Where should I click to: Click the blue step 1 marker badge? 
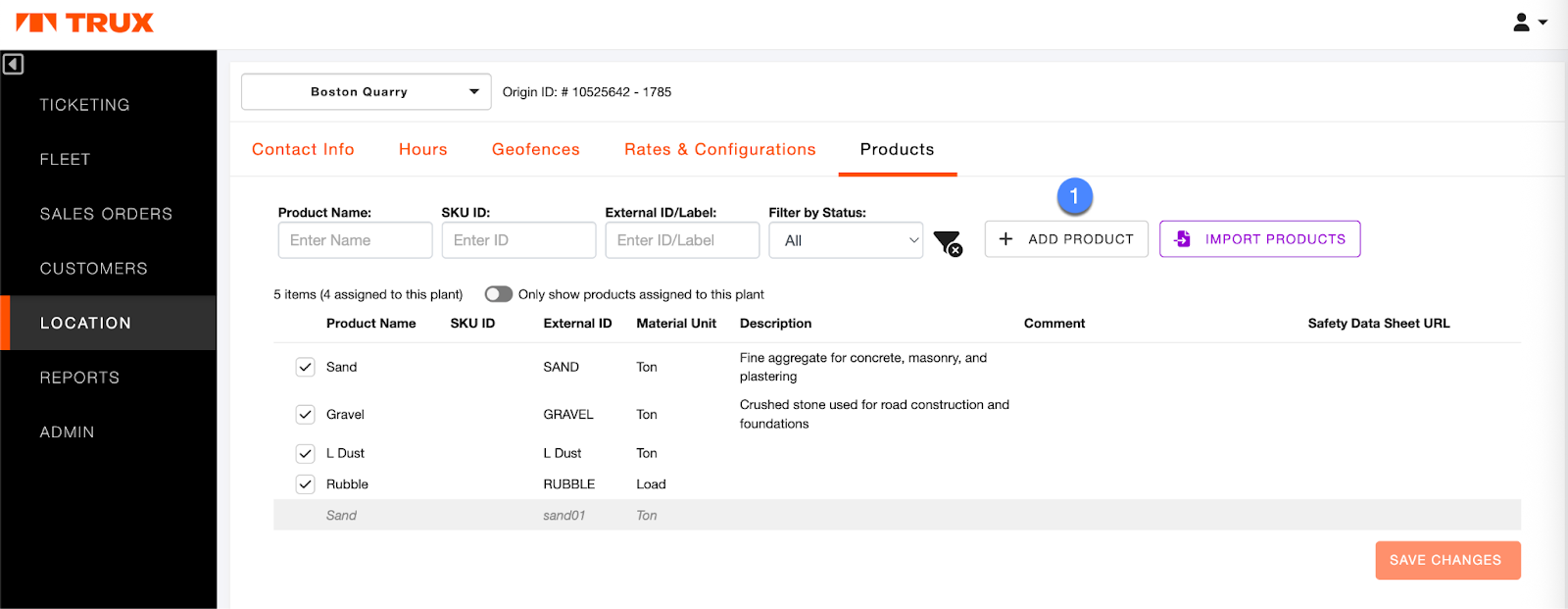[1074, 196]
